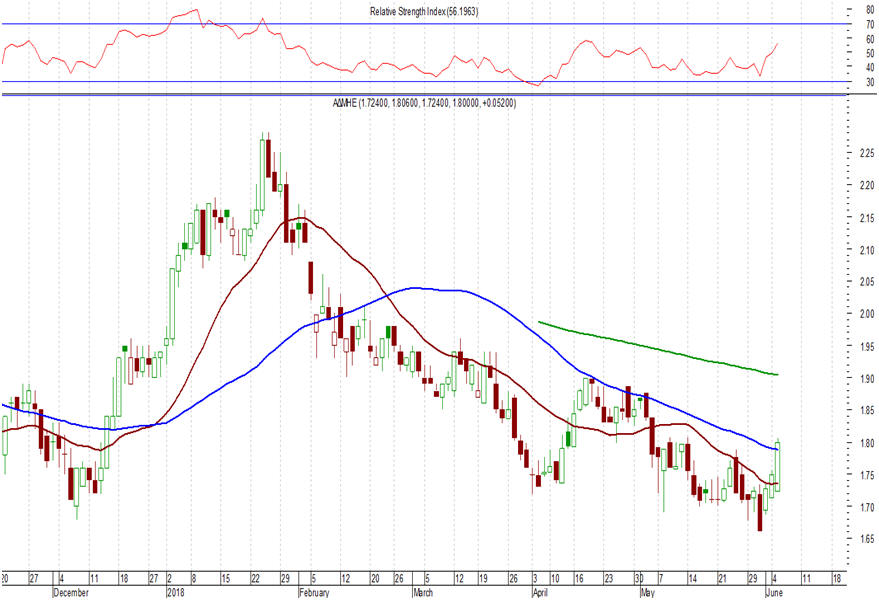Select the 1.95 price axis label

(867, 347)
